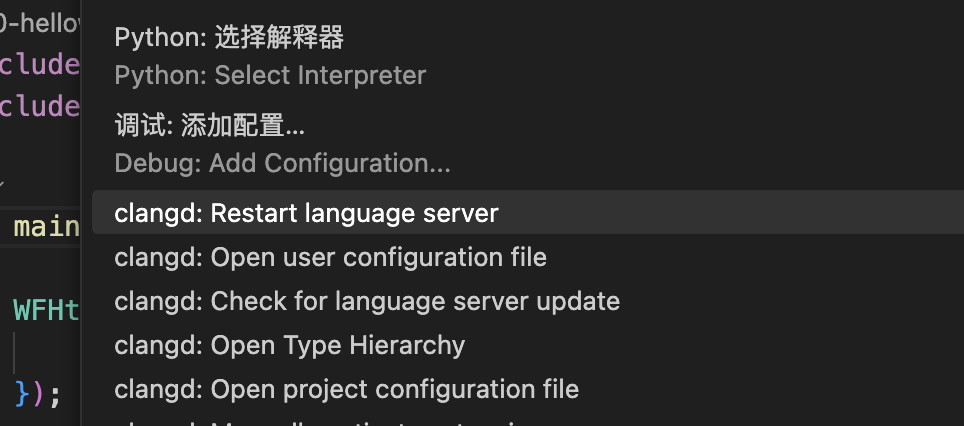Click the pink closing parenthesis after brace
Screen dimensions: 964x426
(x=38, y=393)
